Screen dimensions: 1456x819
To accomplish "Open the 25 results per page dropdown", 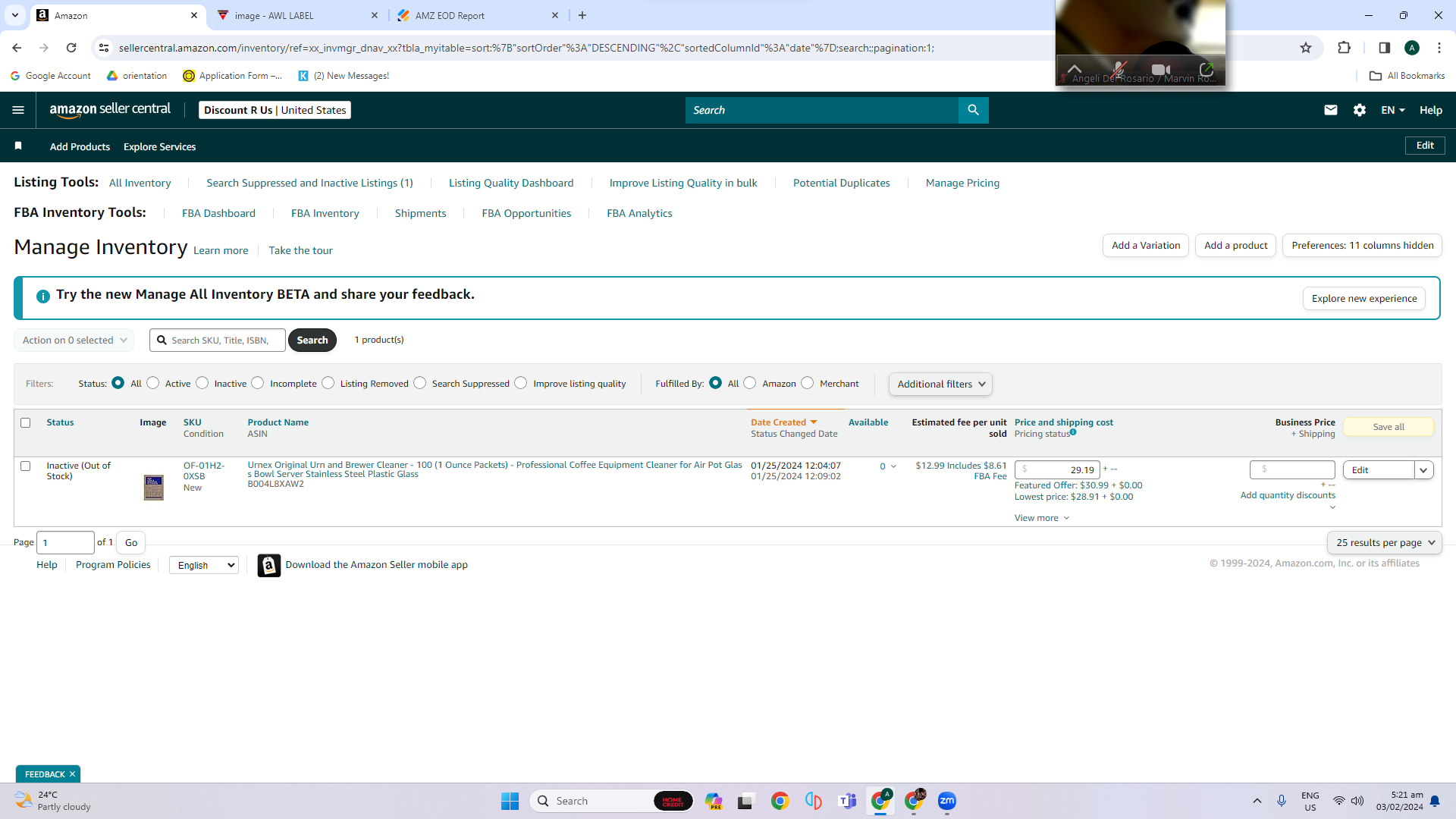I will (x=1385, y=543).
